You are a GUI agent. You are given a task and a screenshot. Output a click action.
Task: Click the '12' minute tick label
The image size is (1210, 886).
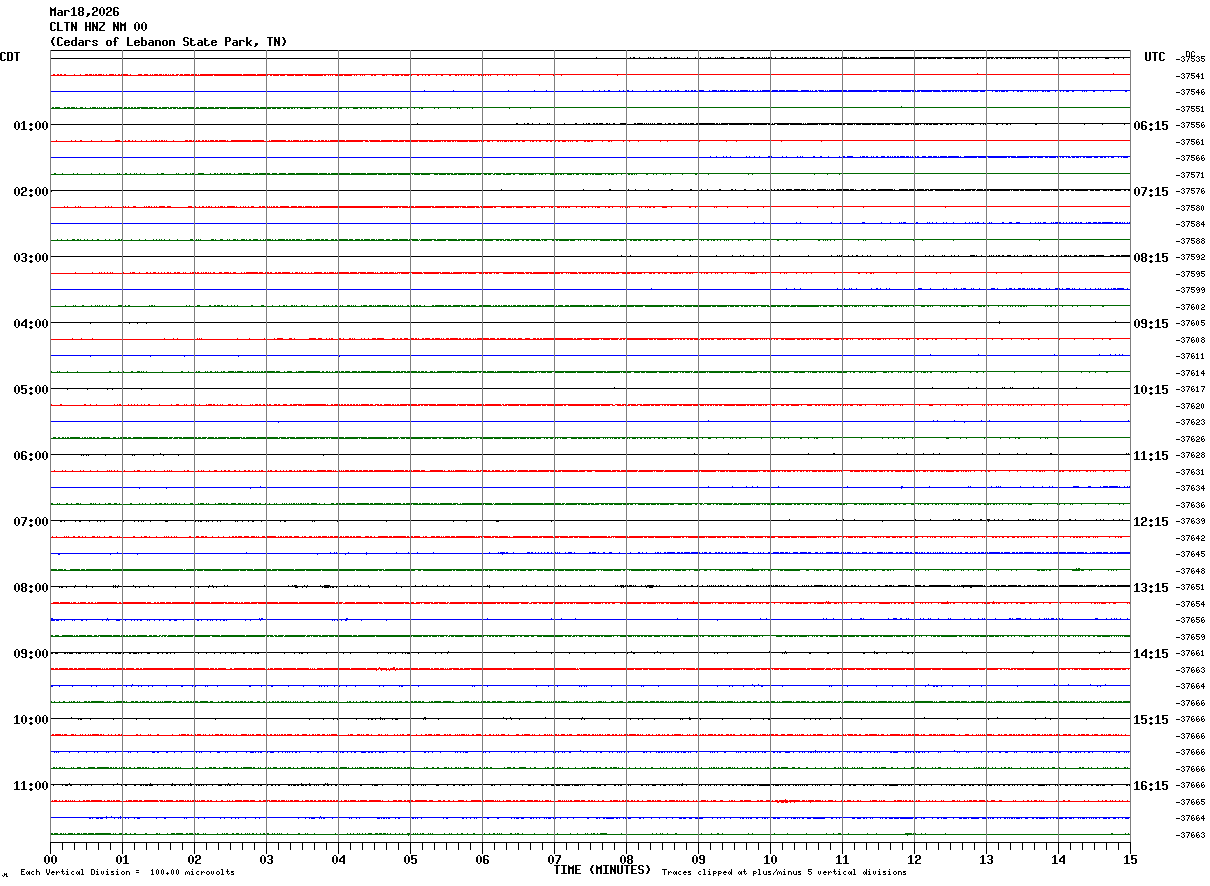coord(914,859)
